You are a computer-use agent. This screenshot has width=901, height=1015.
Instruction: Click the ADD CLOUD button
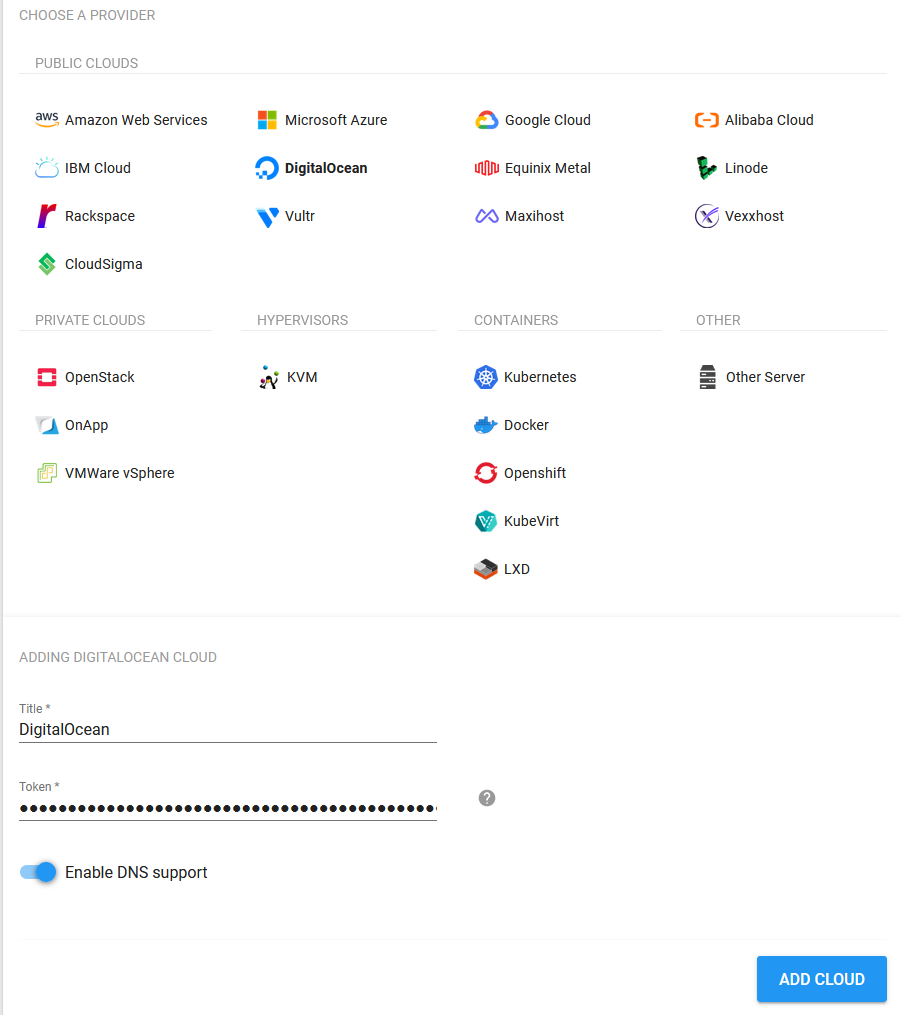click(x=821, y=979)
